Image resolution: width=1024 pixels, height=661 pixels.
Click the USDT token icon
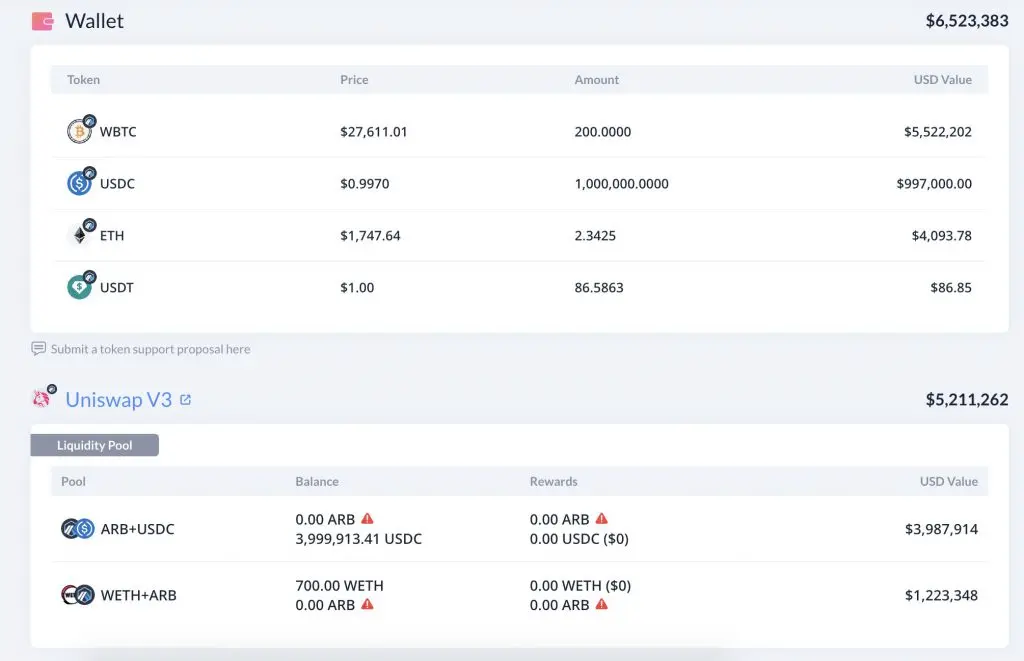click(x=80, y=287)
